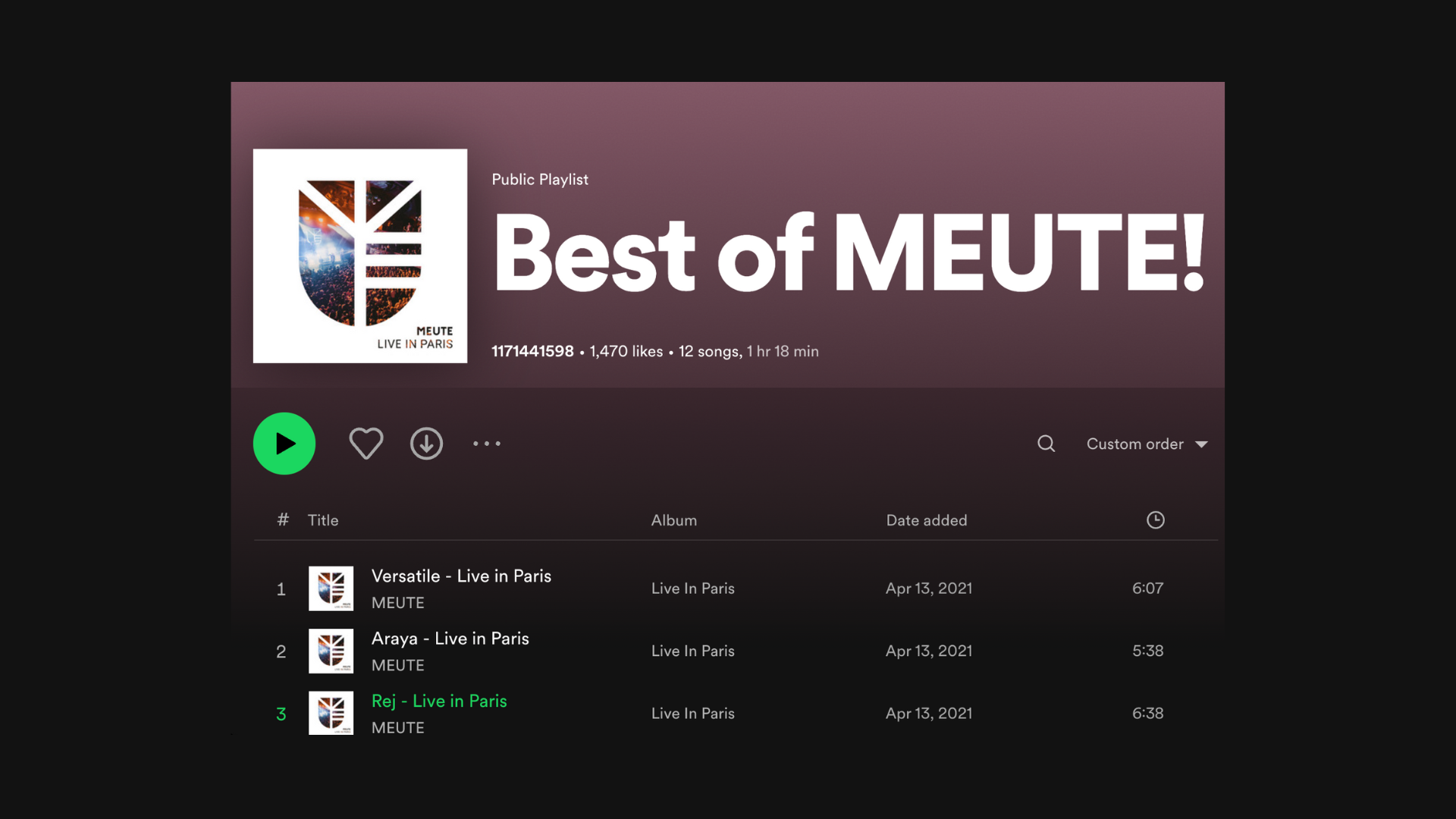The image size is (1456, 819).
Task: Like the playlist with the heart icon
Action: pos(366,443)
